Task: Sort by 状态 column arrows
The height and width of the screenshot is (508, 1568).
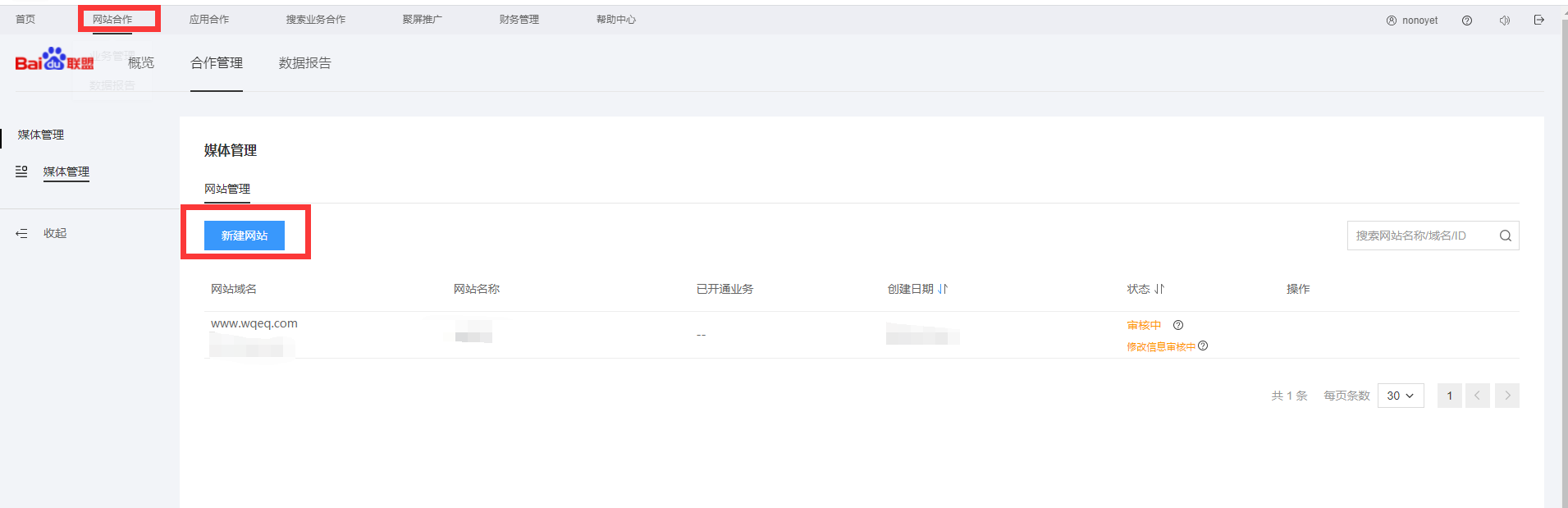Action: coord(1159,289)
